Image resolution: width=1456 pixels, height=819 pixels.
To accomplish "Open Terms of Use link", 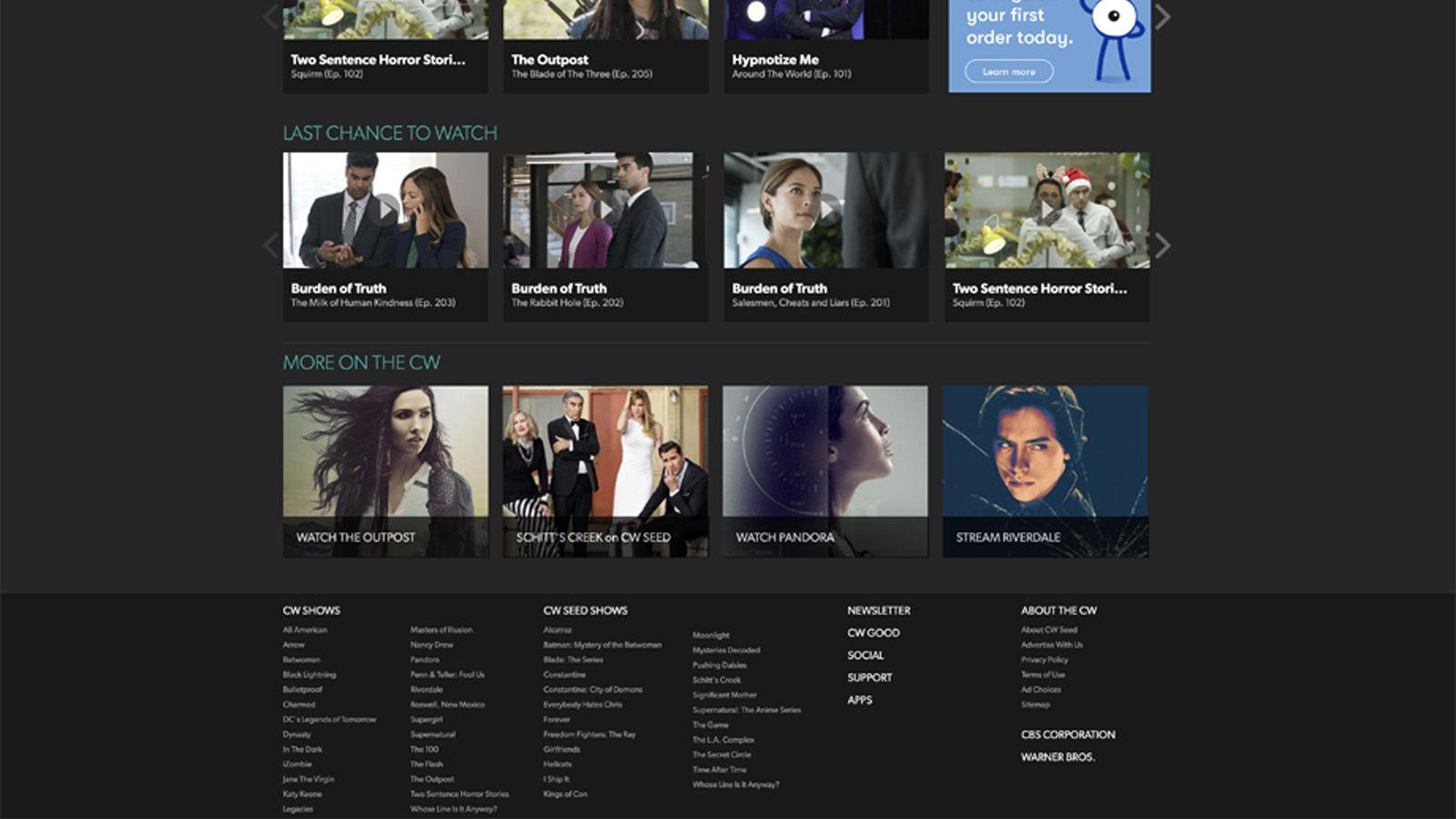I will click(x=1043, y=674).
